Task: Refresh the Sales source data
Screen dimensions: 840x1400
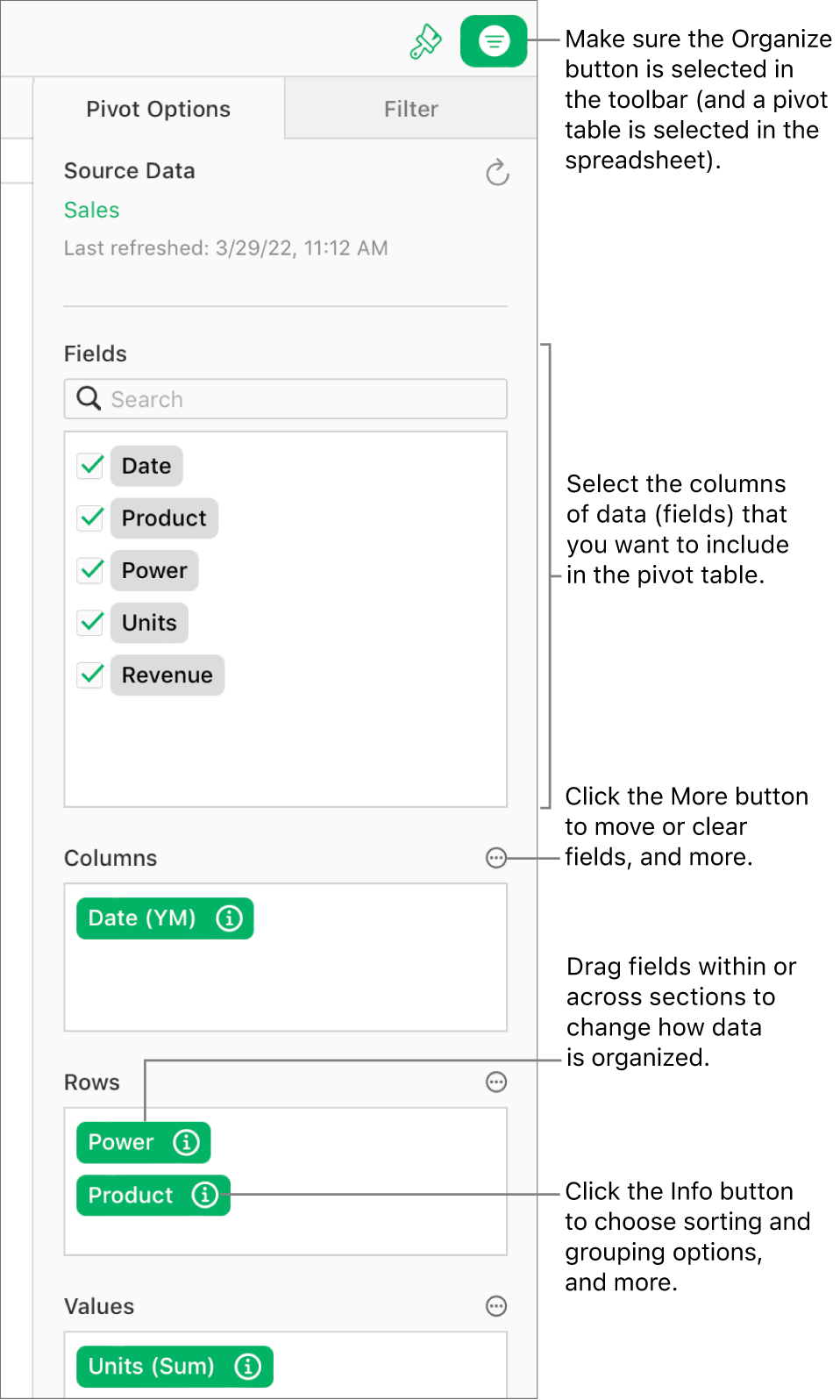Action: coord(497,173)
